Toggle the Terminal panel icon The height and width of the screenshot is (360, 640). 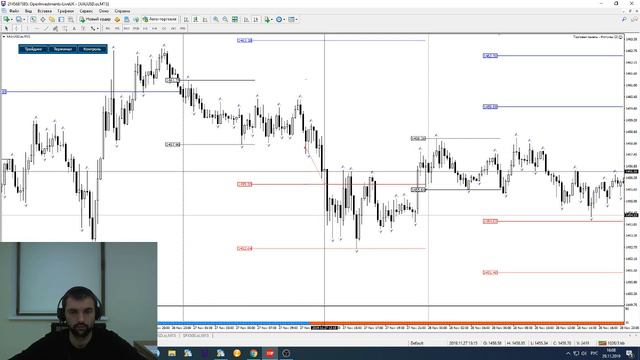click(x=61, y=19)
